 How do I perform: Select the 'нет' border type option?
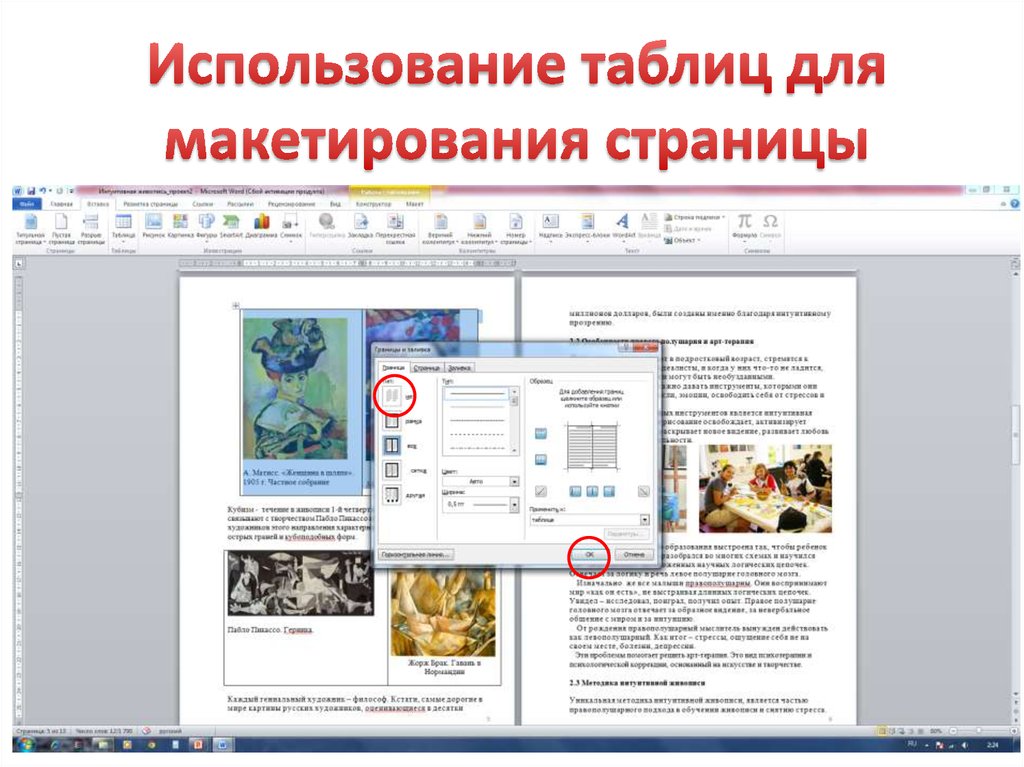tap(393, 396)
